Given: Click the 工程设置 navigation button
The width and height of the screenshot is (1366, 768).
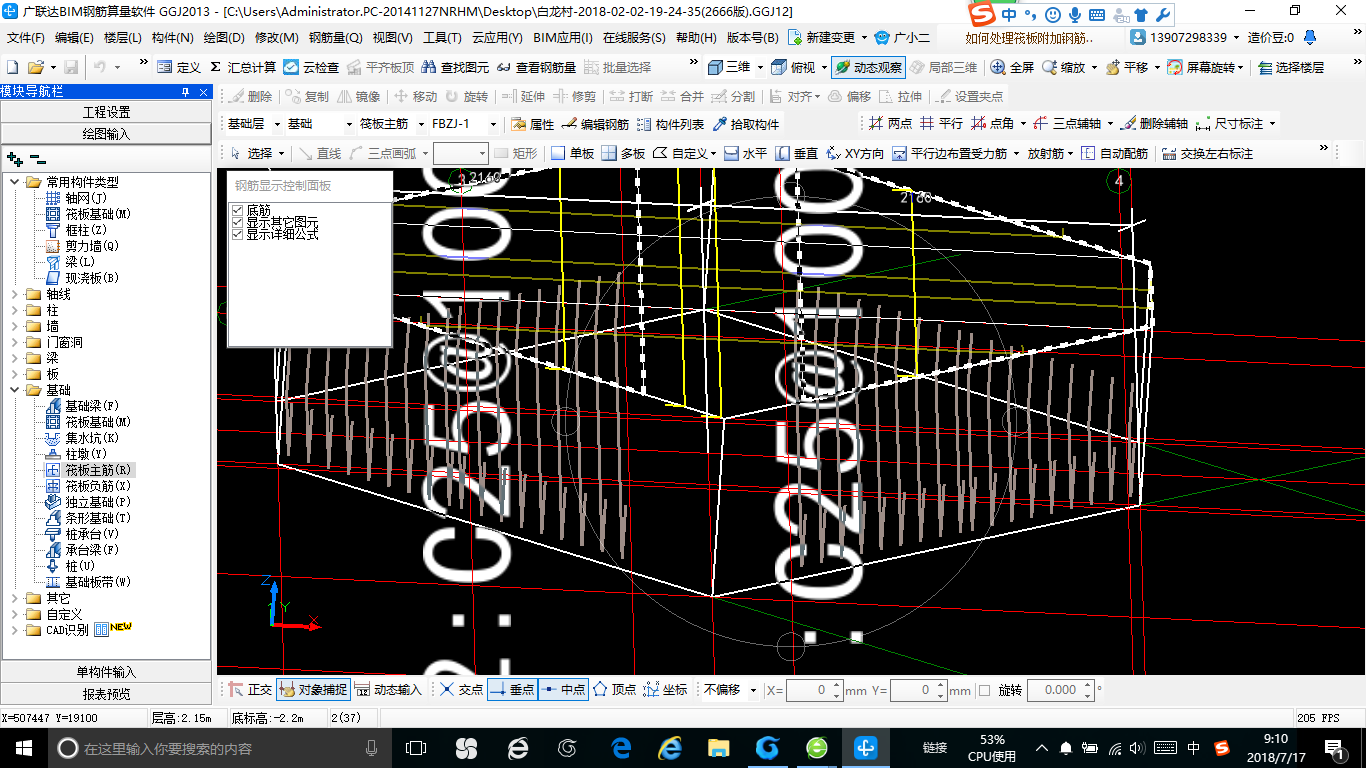Looking at the screenshot, I should coord(106,112).
